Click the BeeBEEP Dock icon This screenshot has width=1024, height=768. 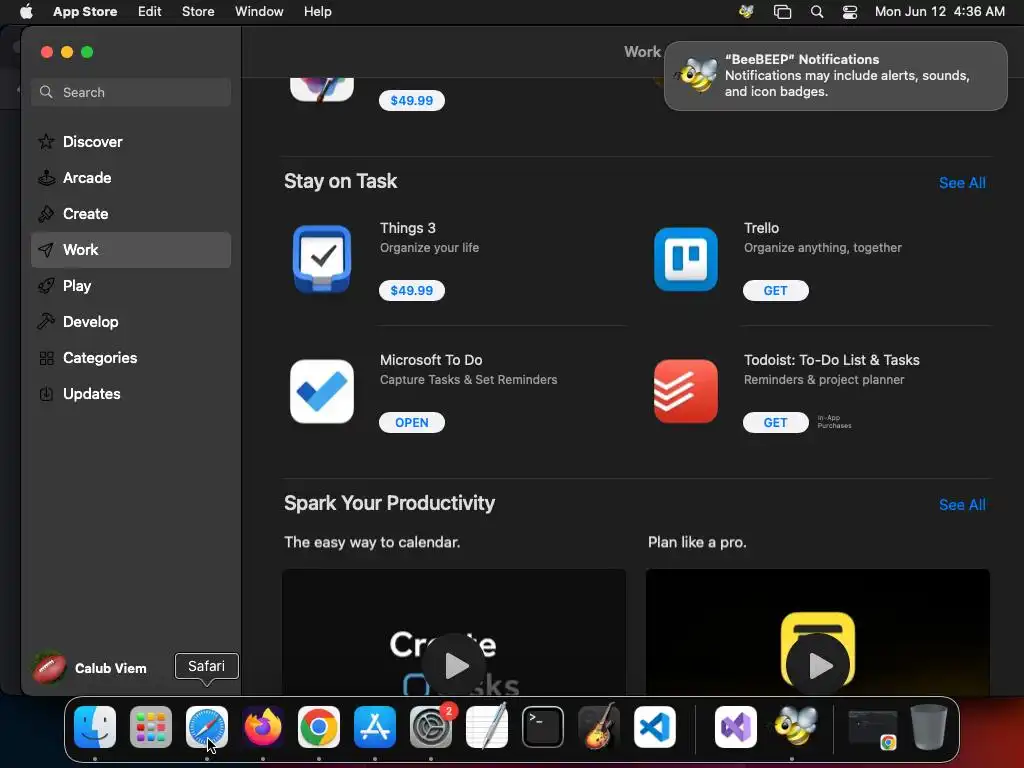click(x=792, y=726)
